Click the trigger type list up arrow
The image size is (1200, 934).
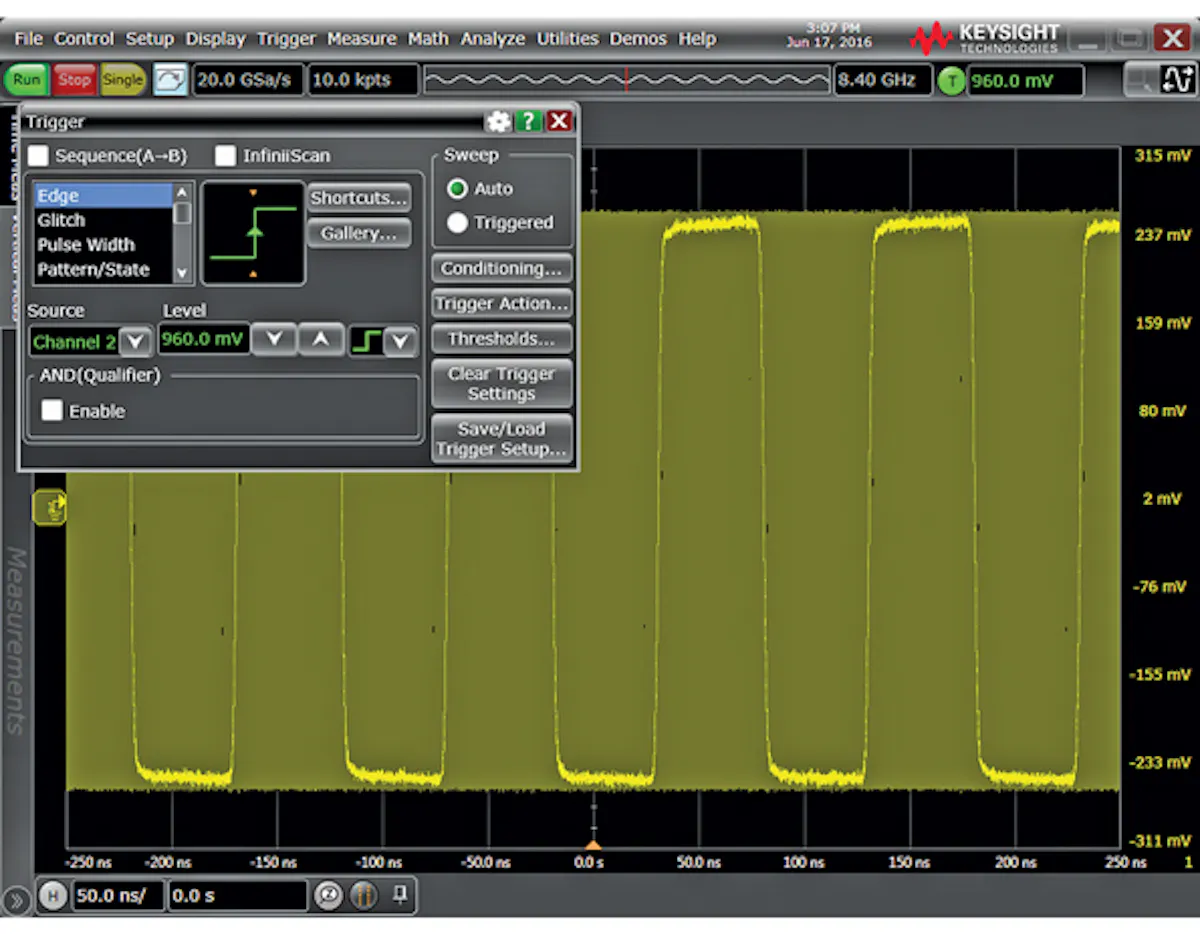(x=182, y=192)
